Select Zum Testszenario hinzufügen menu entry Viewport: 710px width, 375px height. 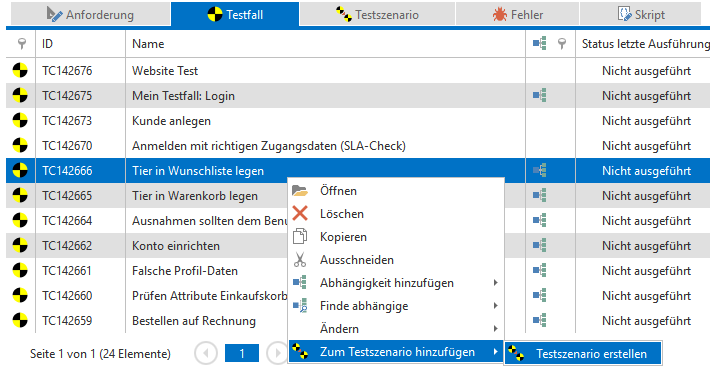(396, 352)
